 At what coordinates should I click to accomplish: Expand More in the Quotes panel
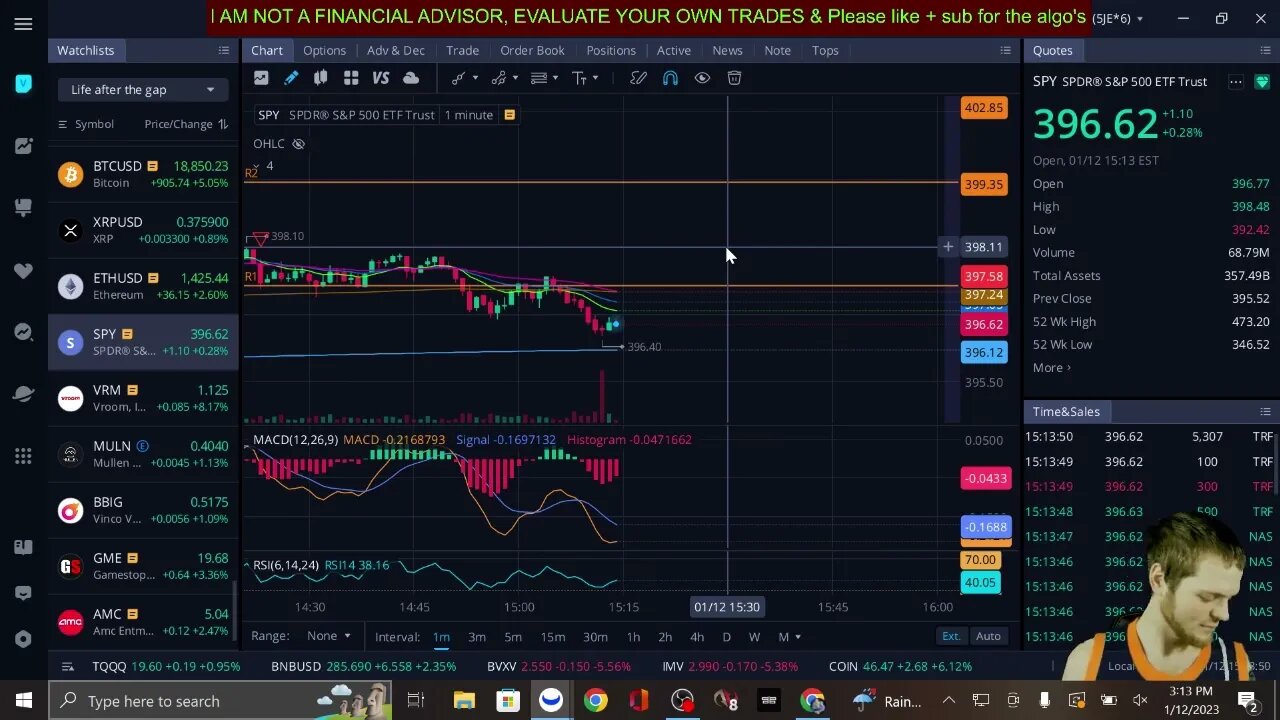point(1051,368)
